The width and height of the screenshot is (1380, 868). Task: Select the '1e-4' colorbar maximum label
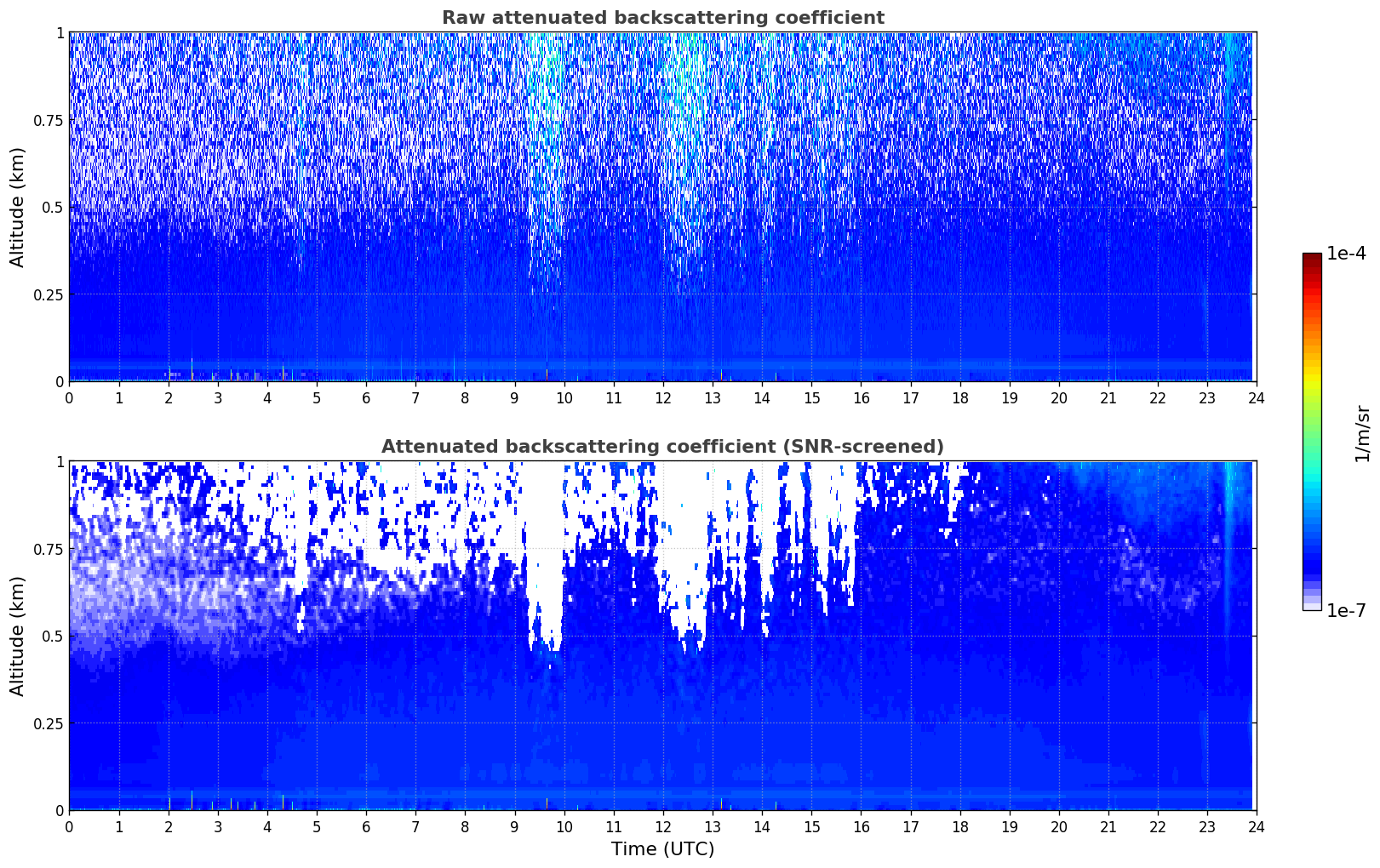[x=1346, y=254]
